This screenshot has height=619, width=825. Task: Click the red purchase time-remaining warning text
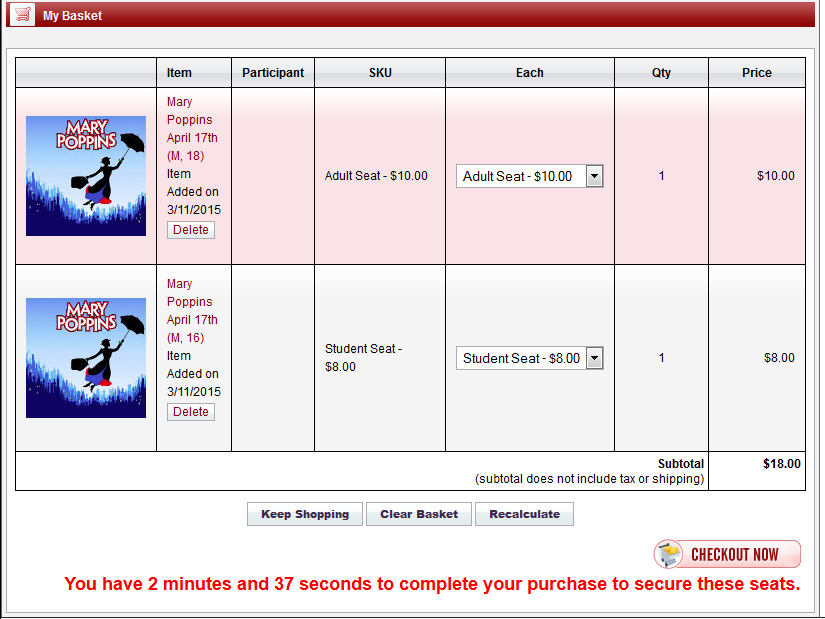[432, 584]
